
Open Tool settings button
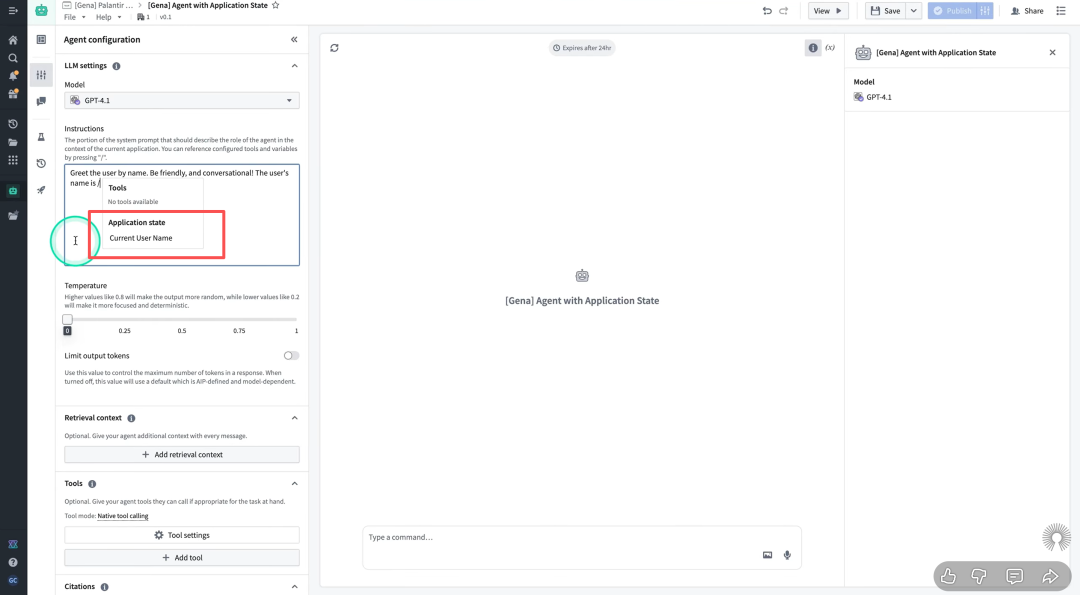(182, 535)
